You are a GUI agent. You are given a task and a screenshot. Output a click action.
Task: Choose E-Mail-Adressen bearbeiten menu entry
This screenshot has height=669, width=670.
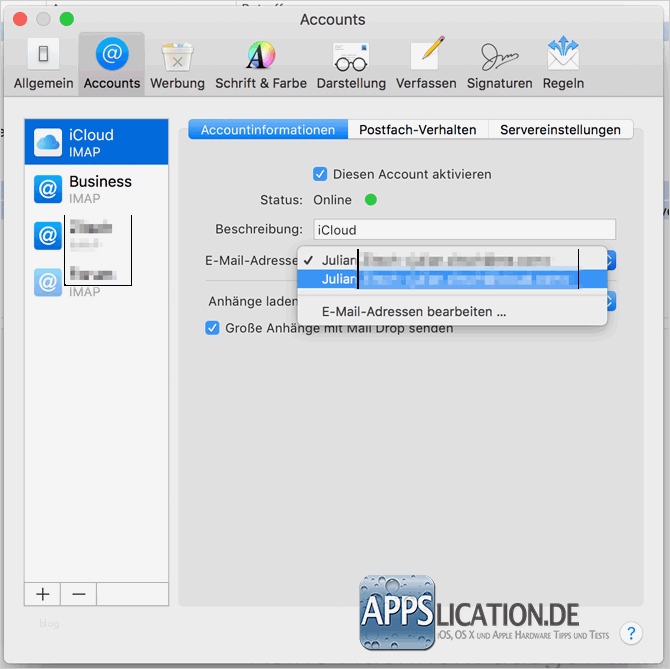point(452,311)
